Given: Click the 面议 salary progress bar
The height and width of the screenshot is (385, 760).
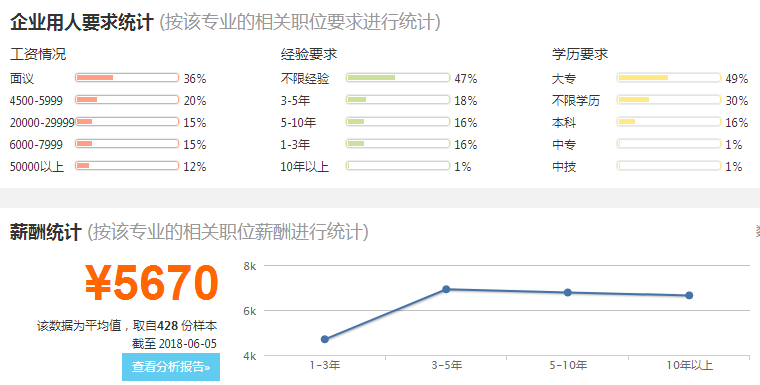Looking at the screenshot, I should point(127,78).
